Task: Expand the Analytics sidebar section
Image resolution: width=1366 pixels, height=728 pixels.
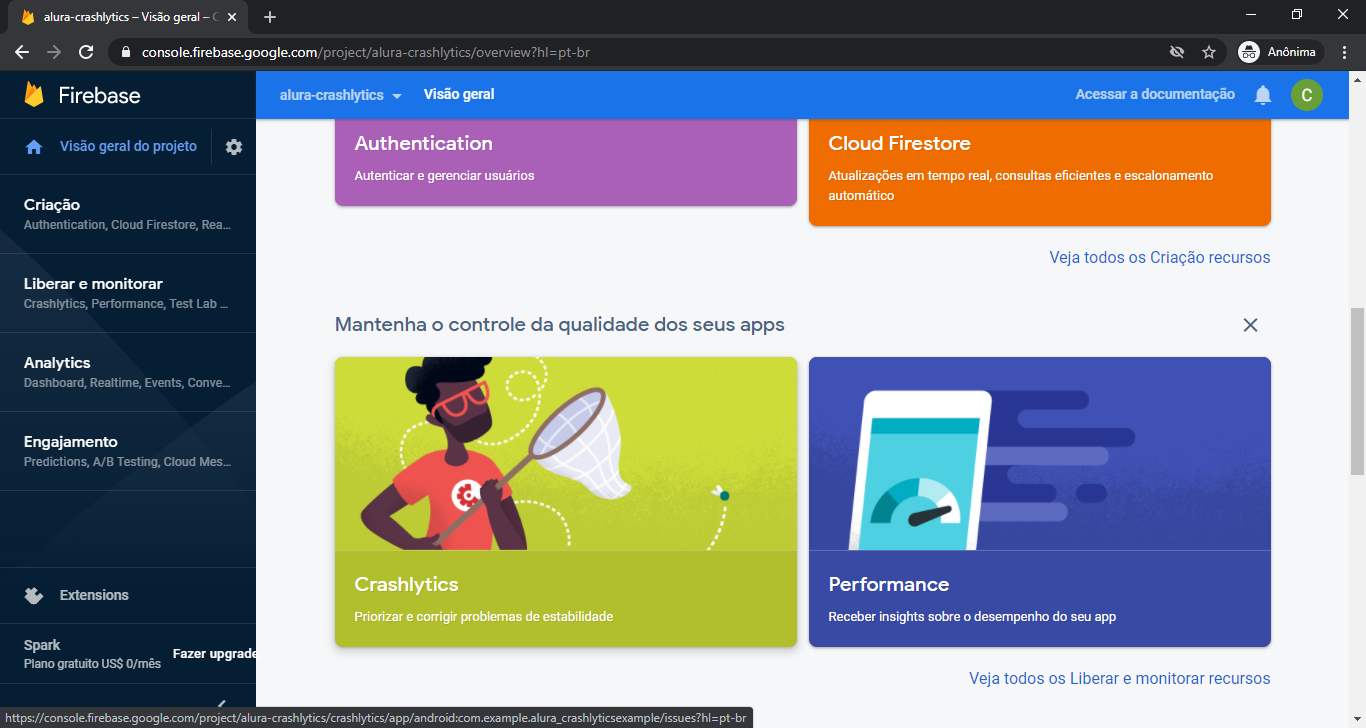Action: coord(127,372)
